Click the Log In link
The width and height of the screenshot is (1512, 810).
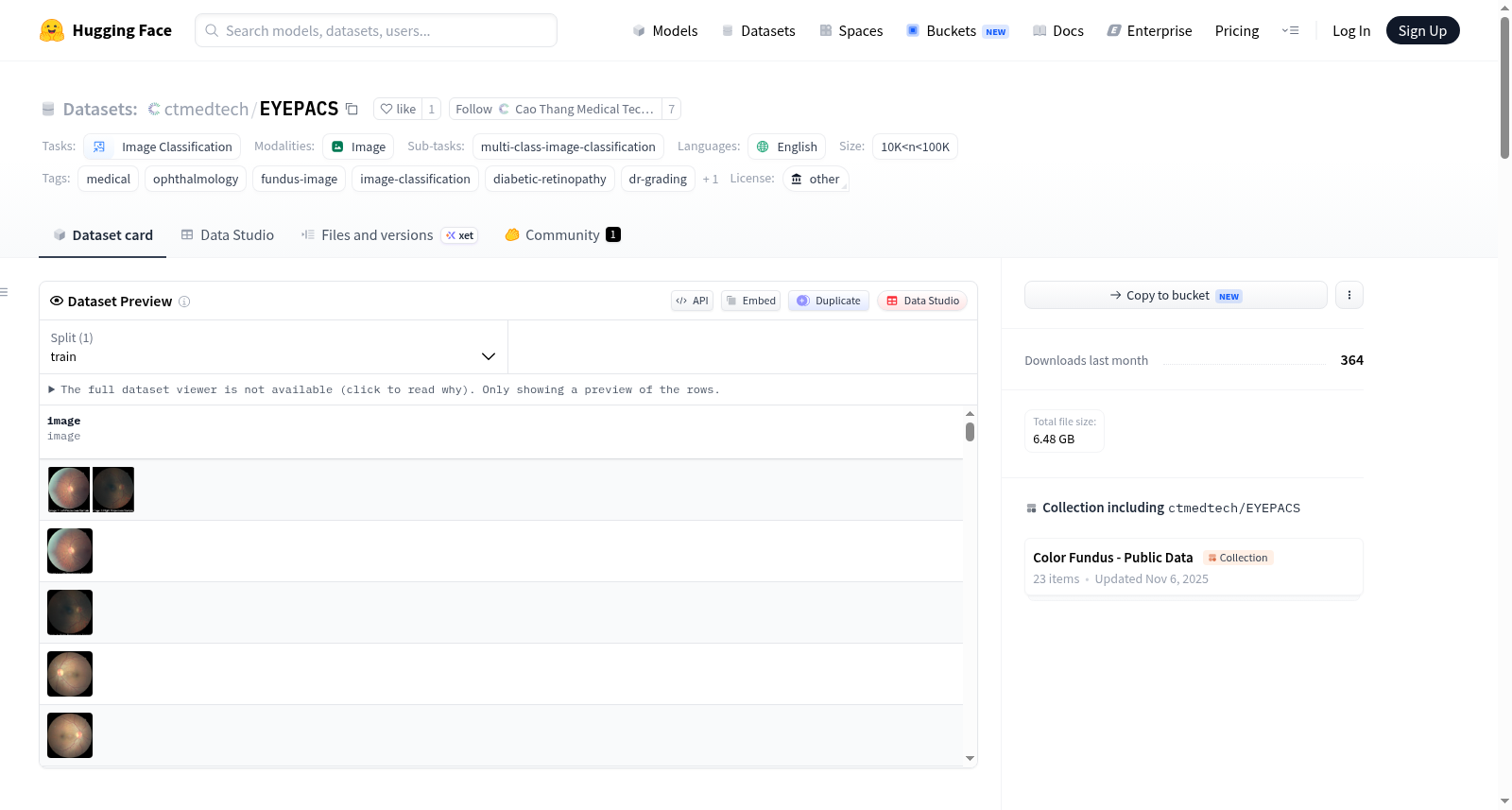pyautogui.click(x=1351, y=30)
